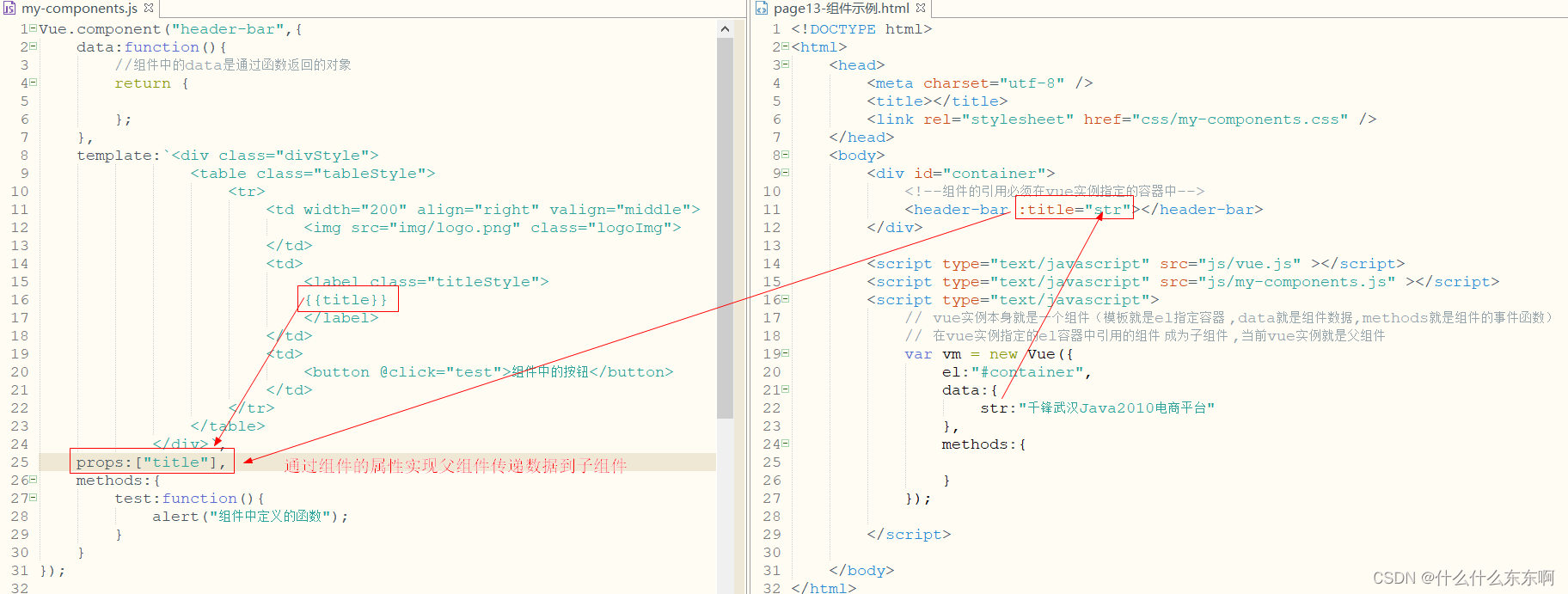The image size is (1568, 594).
Task: Collapse the <head> element at line 3
Action: click(786, 64)
